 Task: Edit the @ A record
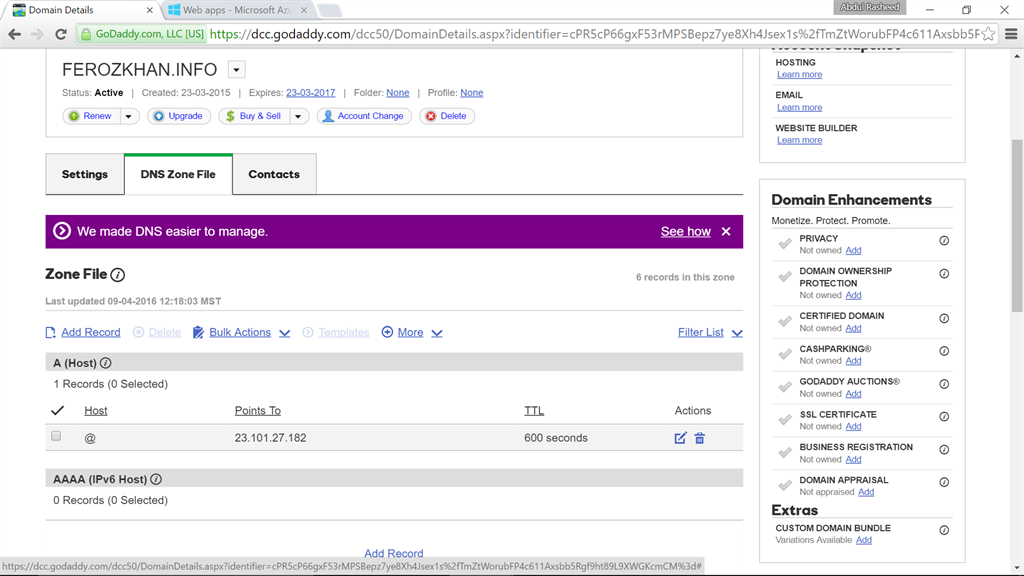[x=680, y=438]
